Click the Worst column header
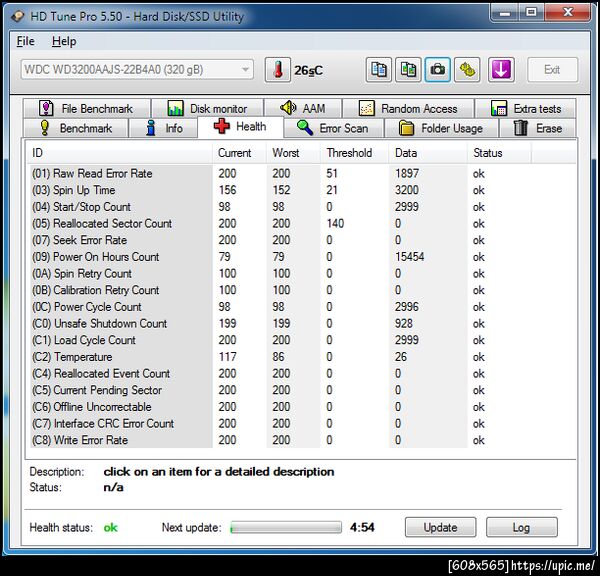600x576 pixels. click(293, 153)
